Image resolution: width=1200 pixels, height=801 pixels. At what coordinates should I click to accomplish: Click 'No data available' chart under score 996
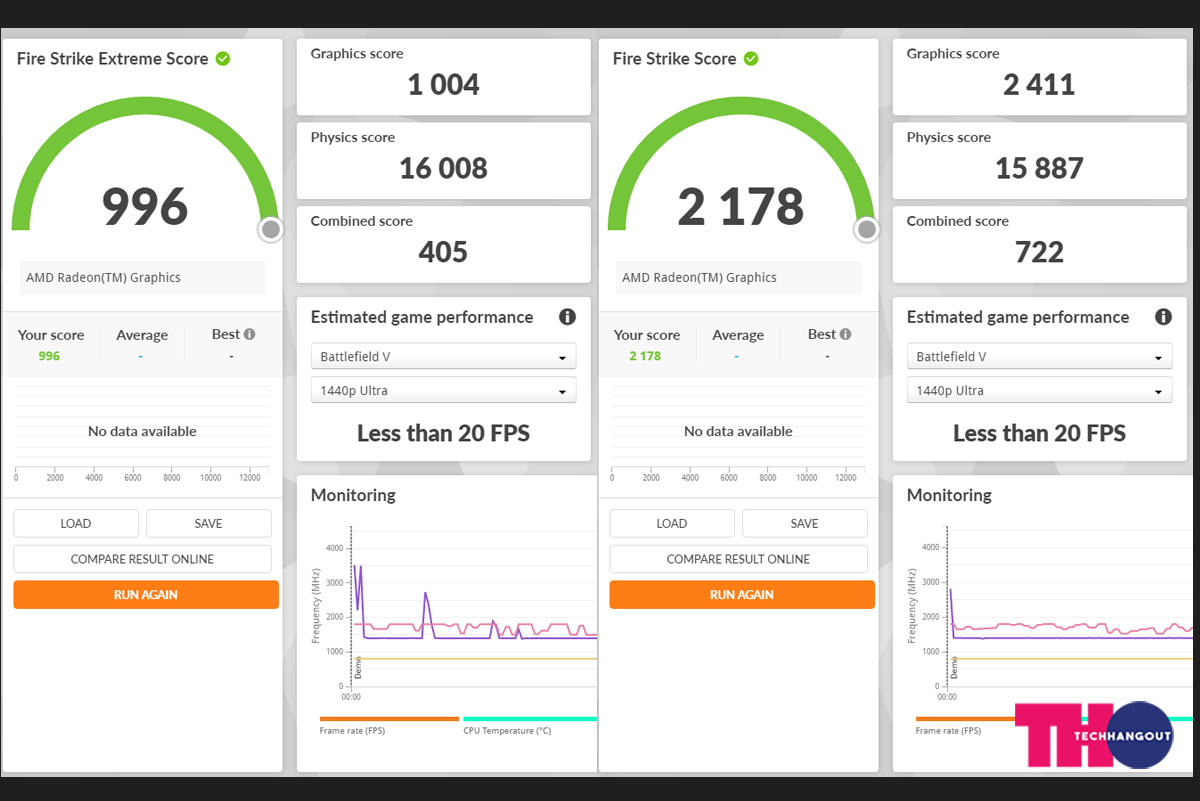142,431
